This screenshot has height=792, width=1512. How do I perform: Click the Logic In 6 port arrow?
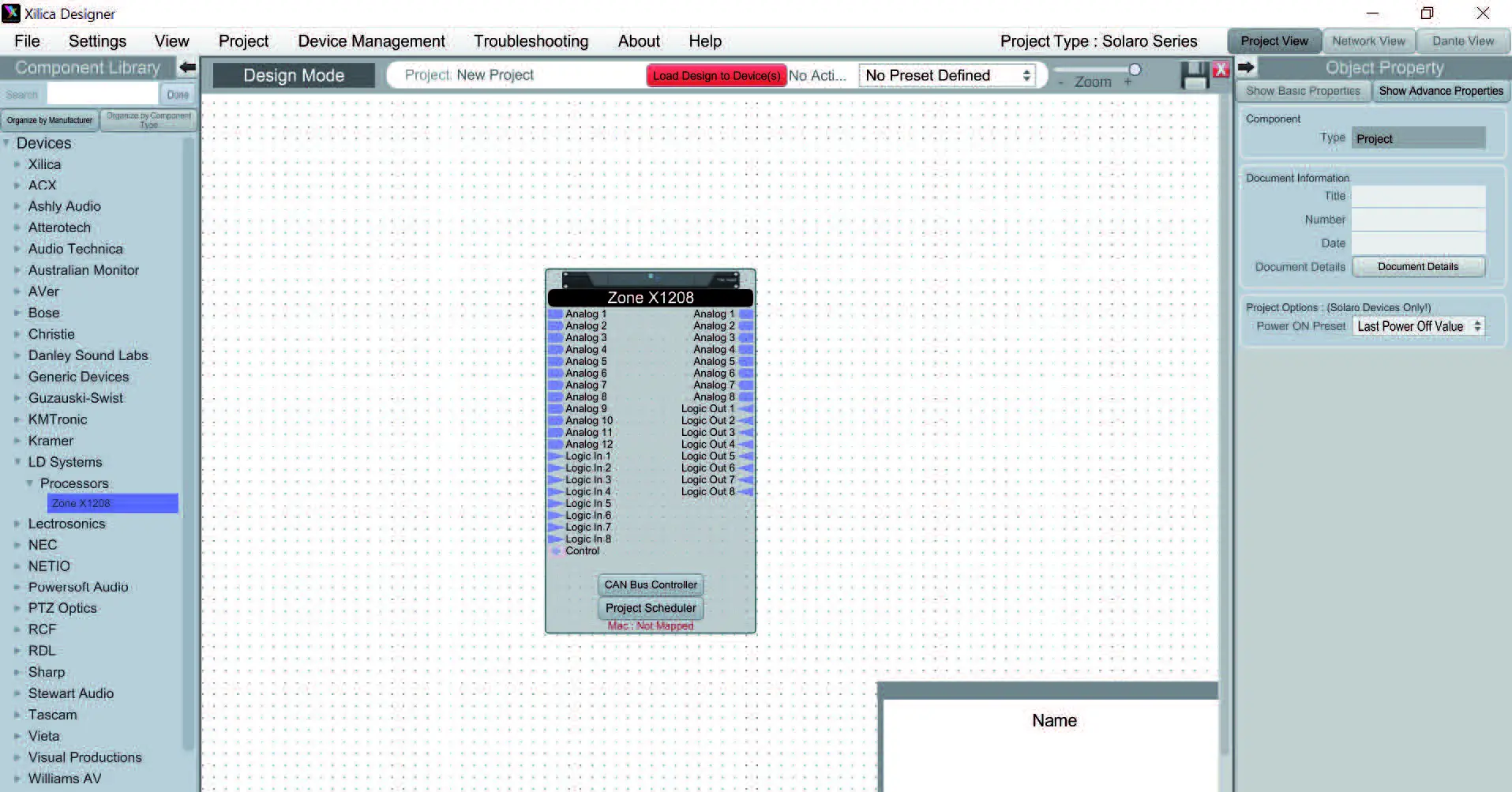[555, 516]
